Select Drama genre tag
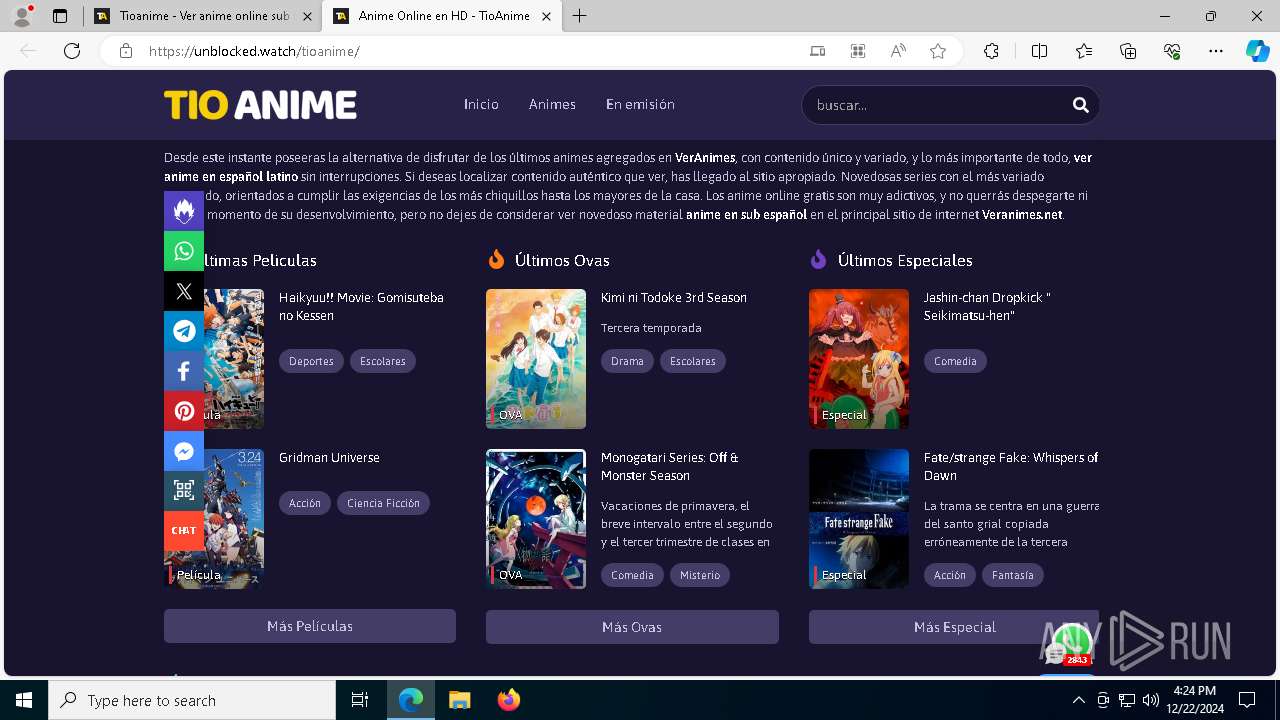Screen dimensions: 1280x720 pyautogui.click(x=627, y=361)
